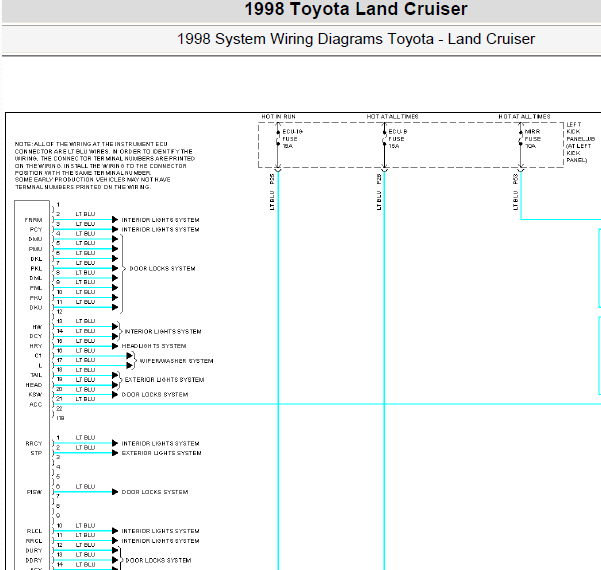
Task: Click the PCY terminal label
Action: coord(36,230)
